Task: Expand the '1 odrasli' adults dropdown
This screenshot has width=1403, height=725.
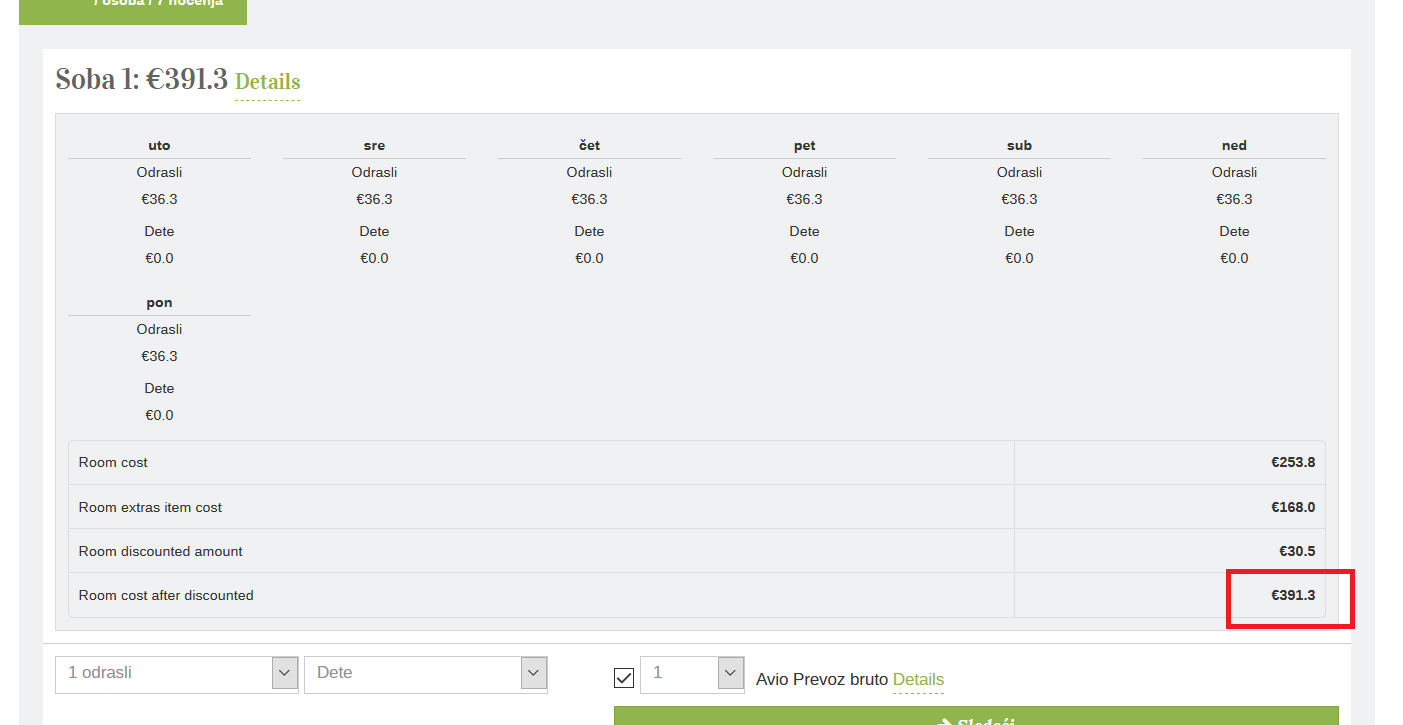Action: click(x=177, y=674)
